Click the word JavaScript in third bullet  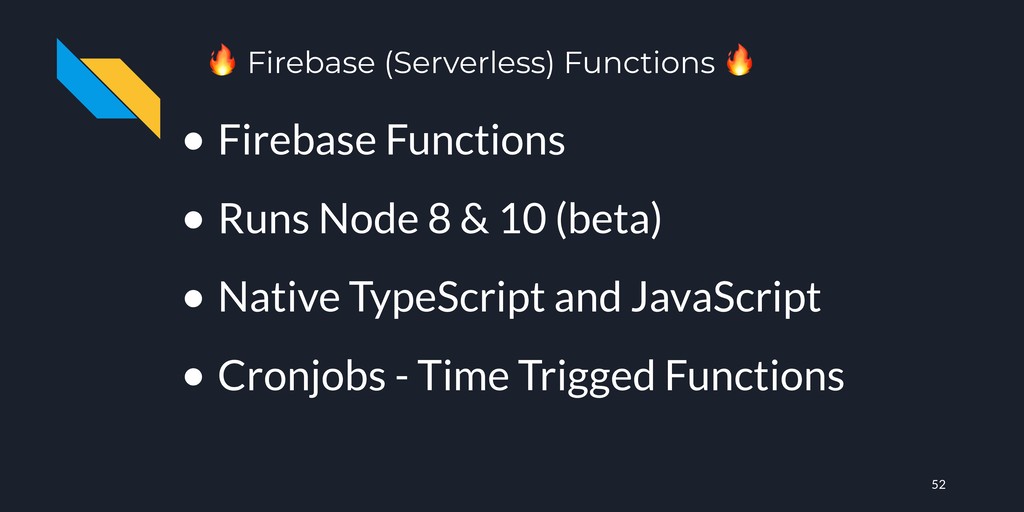point(726,298)
